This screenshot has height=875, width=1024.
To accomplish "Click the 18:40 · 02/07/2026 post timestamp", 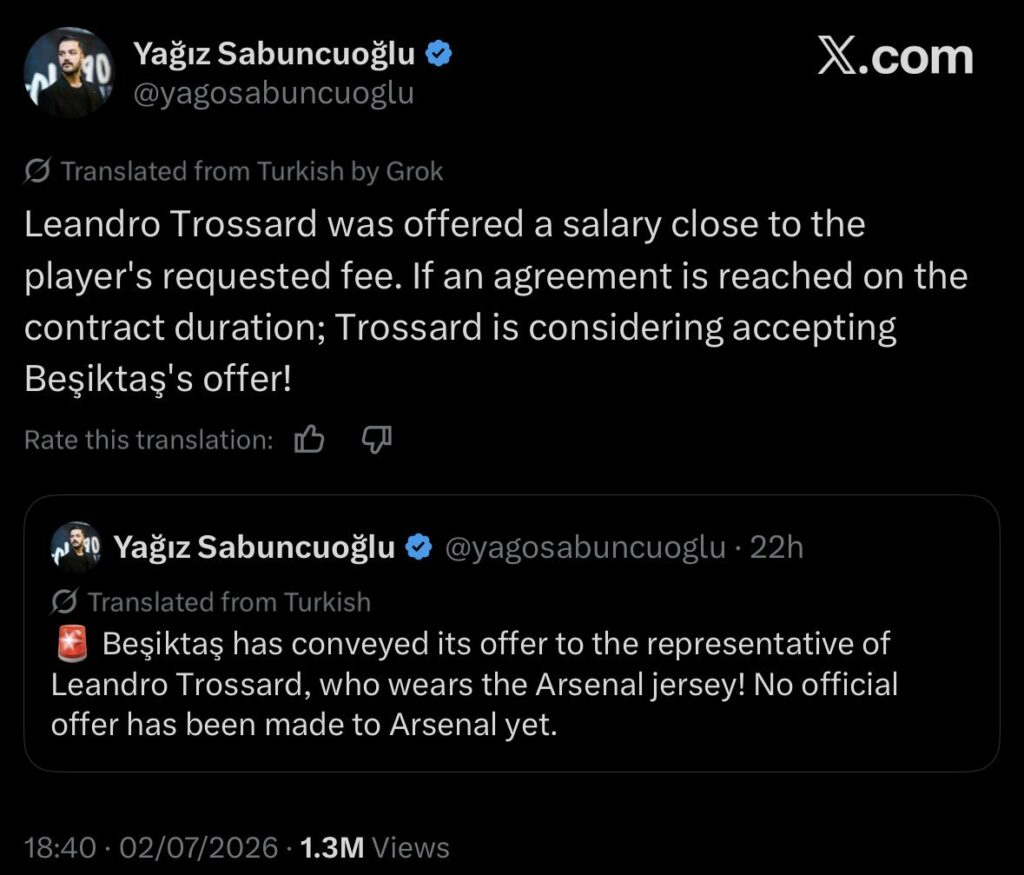I will coord(151,848).
